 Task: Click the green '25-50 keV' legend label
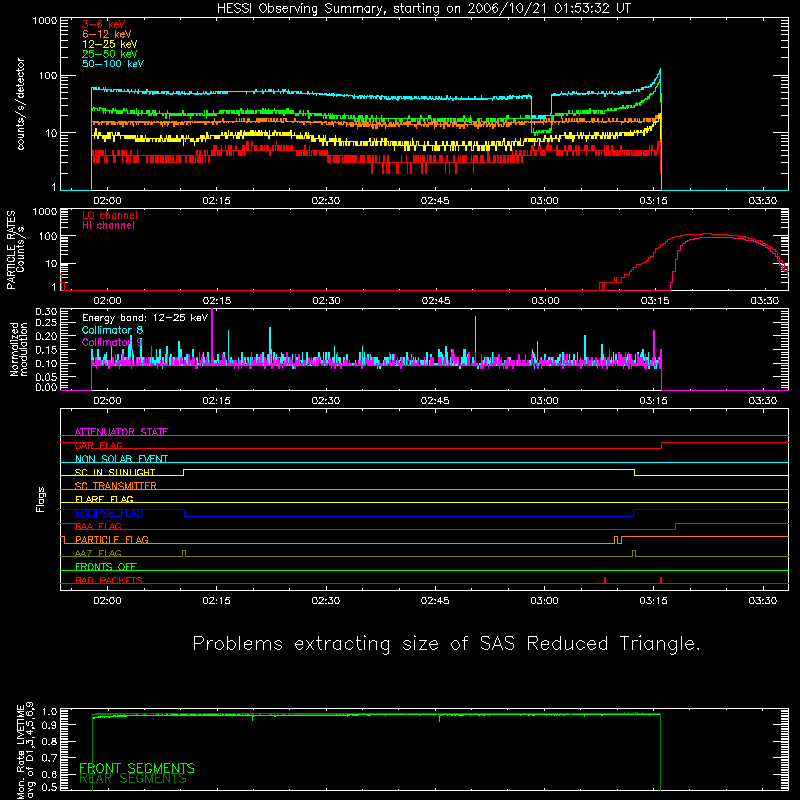pyautogui.click(x=110, y=54)
